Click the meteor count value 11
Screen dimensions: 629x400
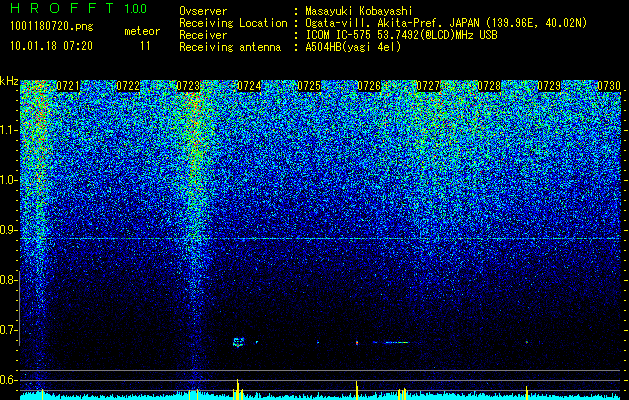coord(145,46)
